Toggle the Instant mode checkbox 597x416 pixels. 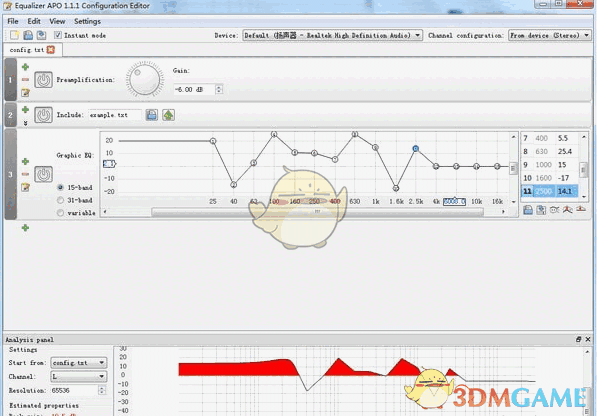tap(57, 35)
